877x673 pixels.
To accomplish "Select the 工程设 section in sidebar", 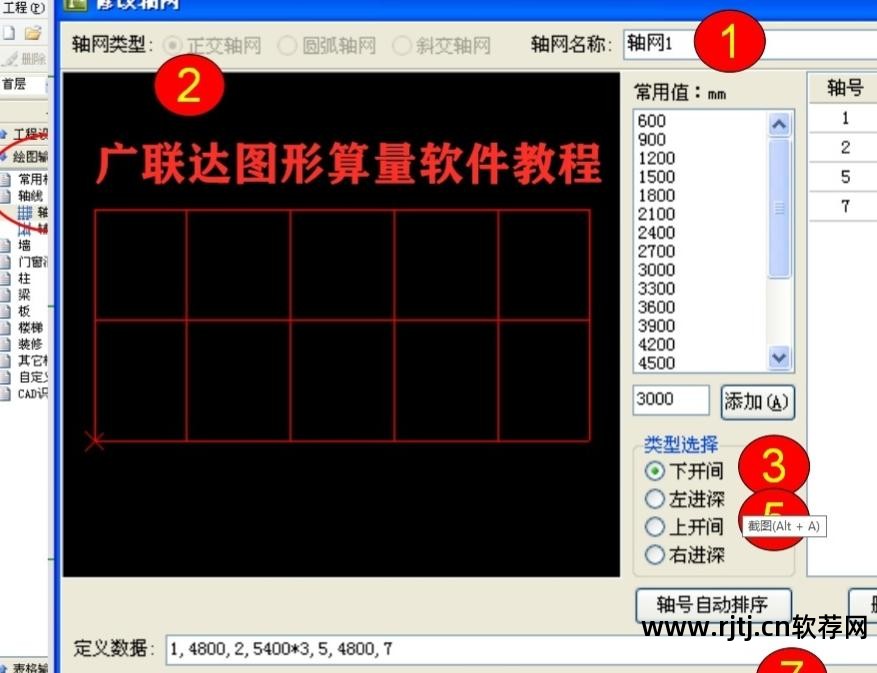I will pos(25,134).
